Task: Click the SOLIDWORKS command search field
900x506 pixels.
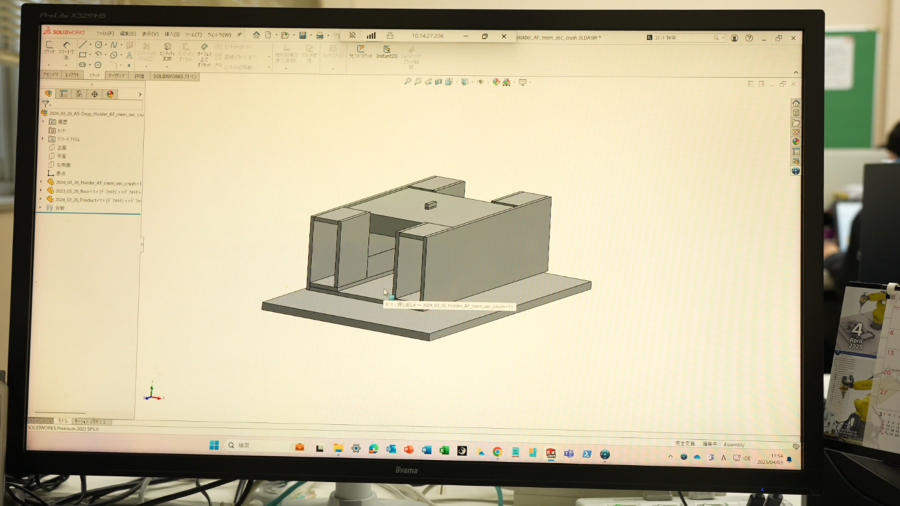Action: pos(683,37)
